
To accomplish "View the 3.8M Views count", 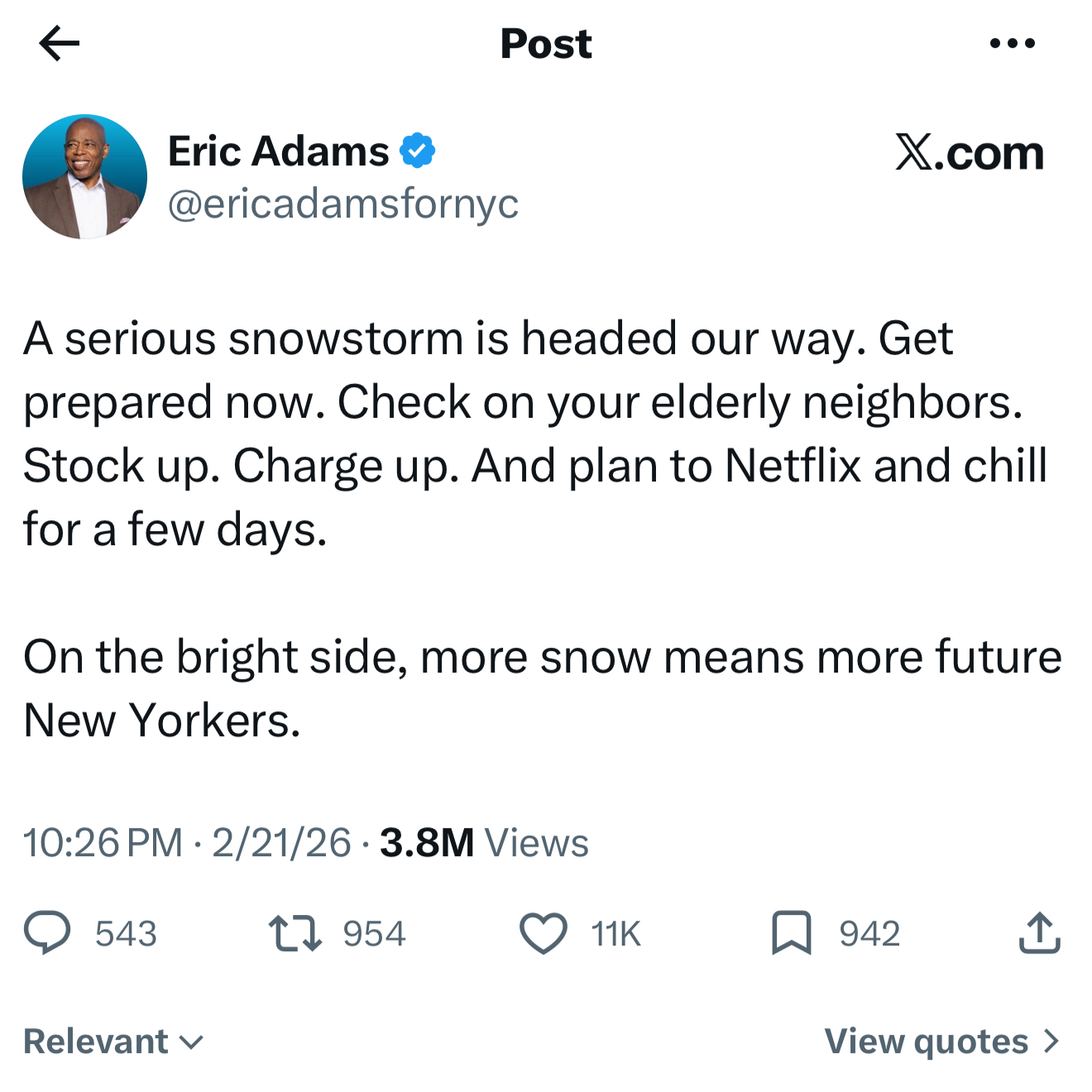I will click(484, 843).
